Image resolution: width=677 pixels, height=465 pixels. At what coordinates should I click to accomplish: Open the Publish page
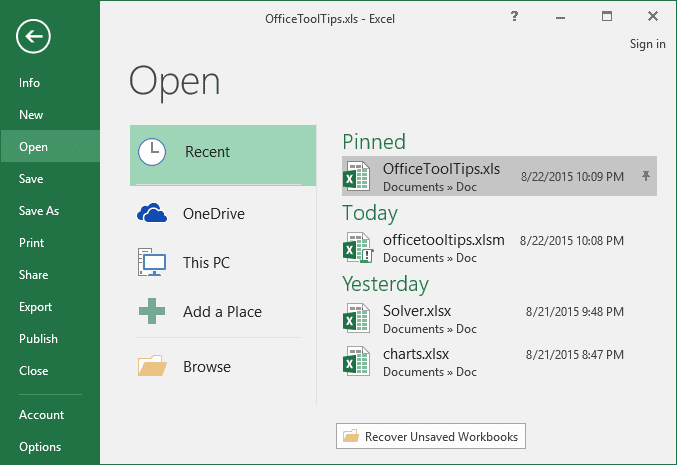(x=38, y=338)
